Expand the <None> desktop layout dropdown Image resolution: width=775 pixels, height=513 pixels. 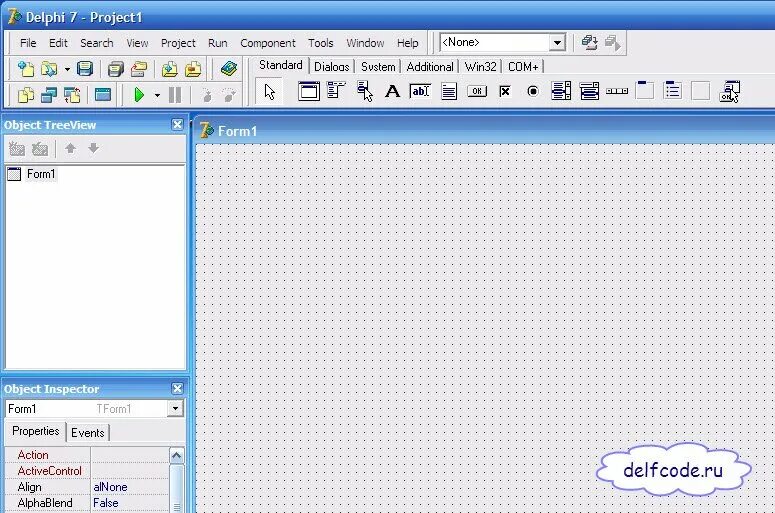(x=557, y=43)
